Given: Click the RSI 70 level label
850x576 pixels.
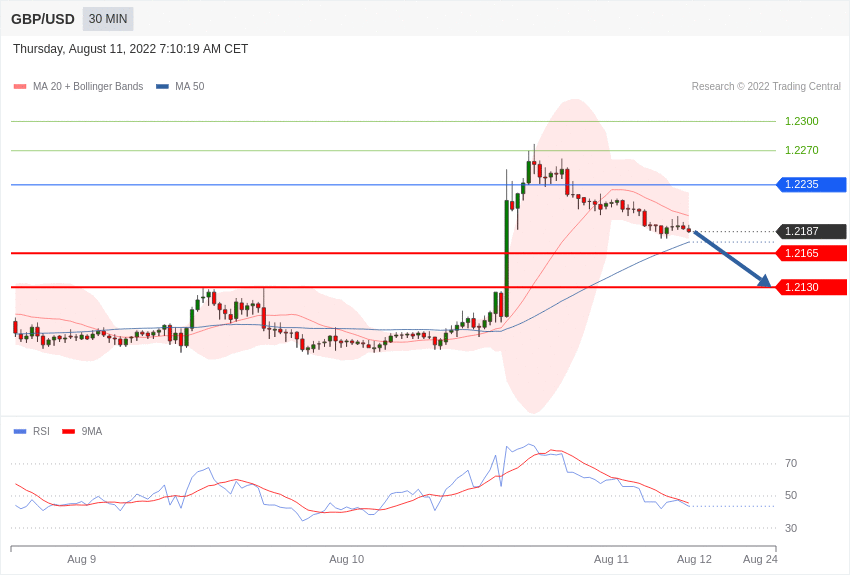Looking at the screenshot, I should point(791,463).
